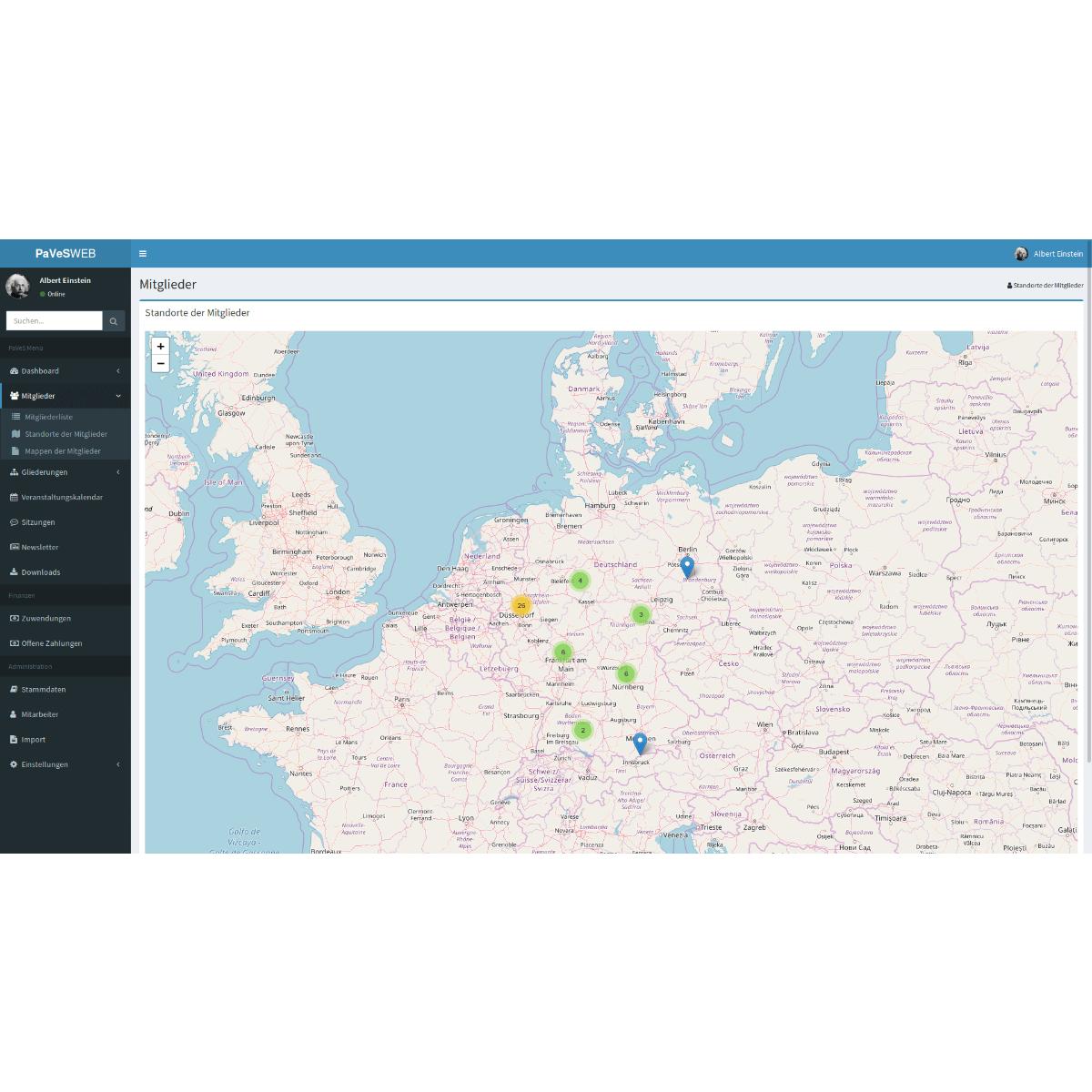
Task: Open the Mitarbeiter menu item
Action: tap(66, 714)
